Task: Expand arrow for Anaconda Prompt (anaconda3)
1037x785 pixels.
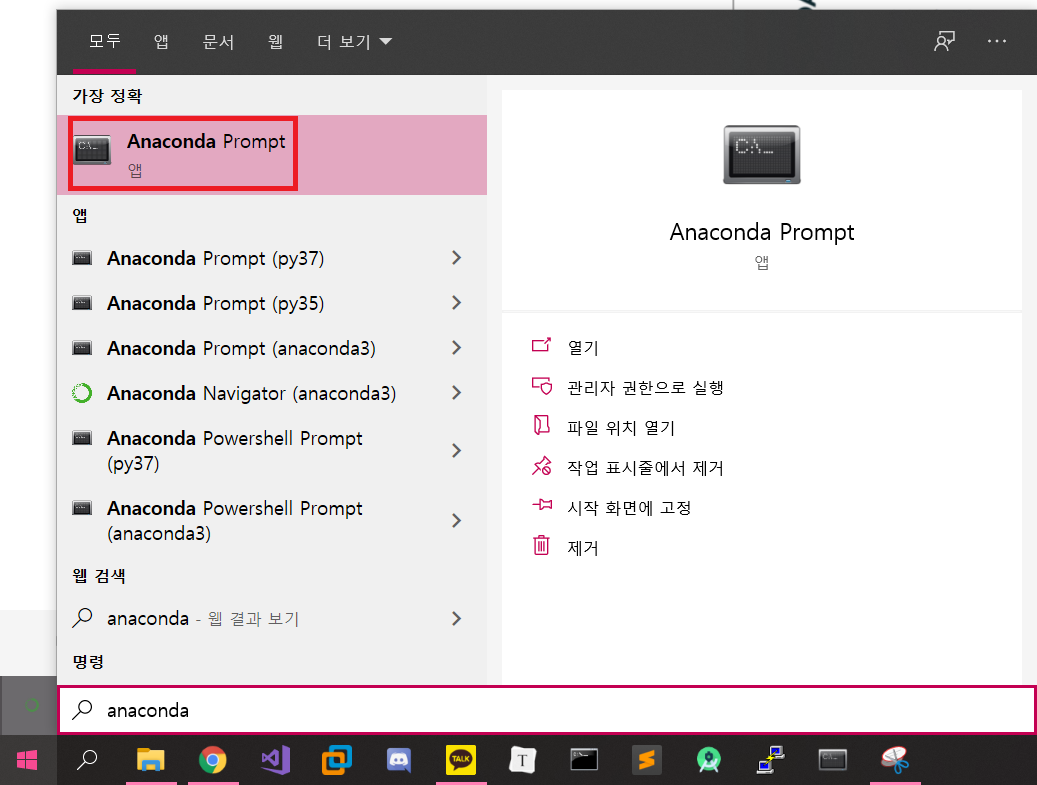Action: [456, 348]
